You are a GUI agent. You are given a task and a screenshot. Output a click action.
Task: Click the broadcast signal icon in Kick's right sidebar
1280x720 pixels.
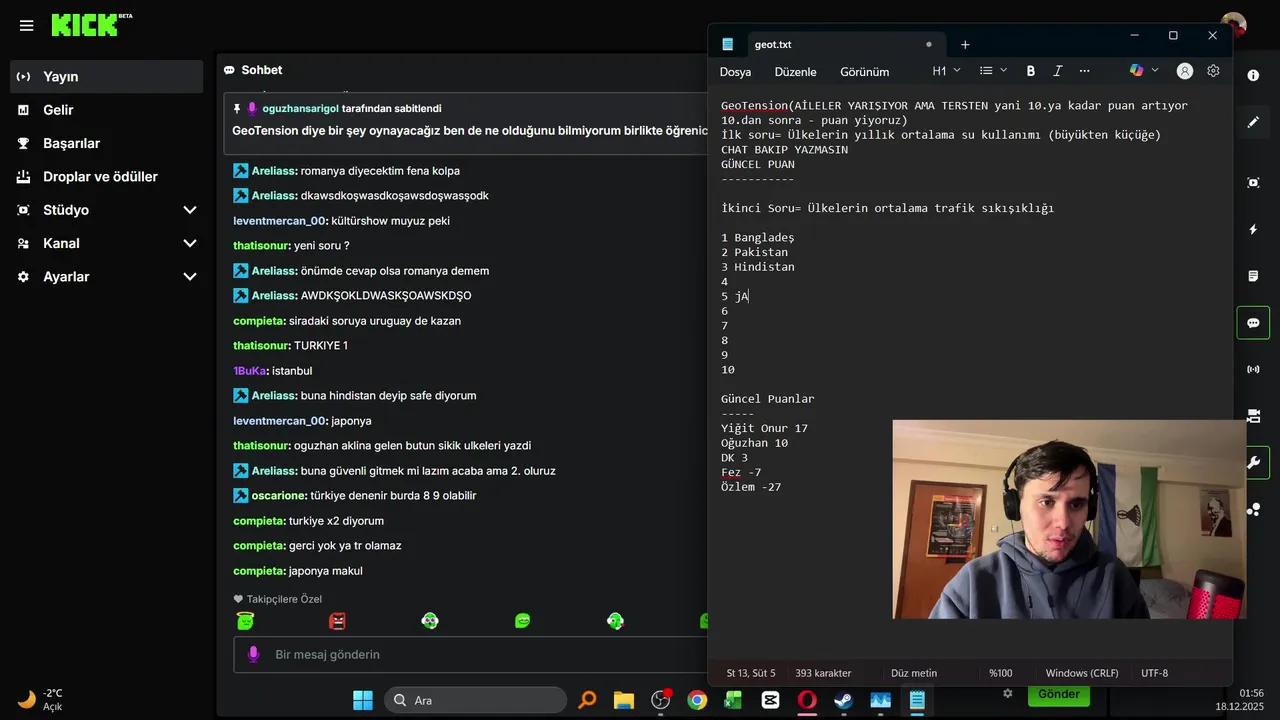click(x=1253, y=369)
